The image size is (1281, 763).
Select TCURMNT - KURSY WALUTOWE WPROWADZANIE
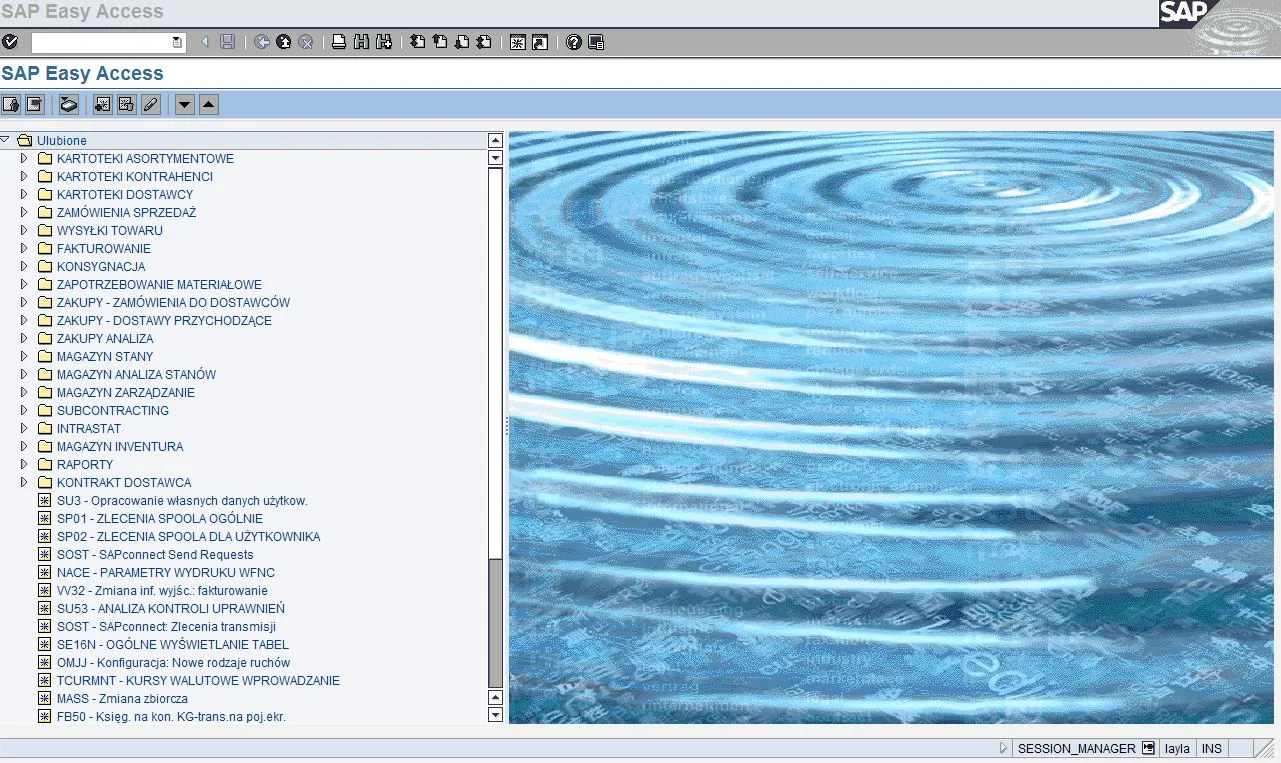[x=198, y=680]
